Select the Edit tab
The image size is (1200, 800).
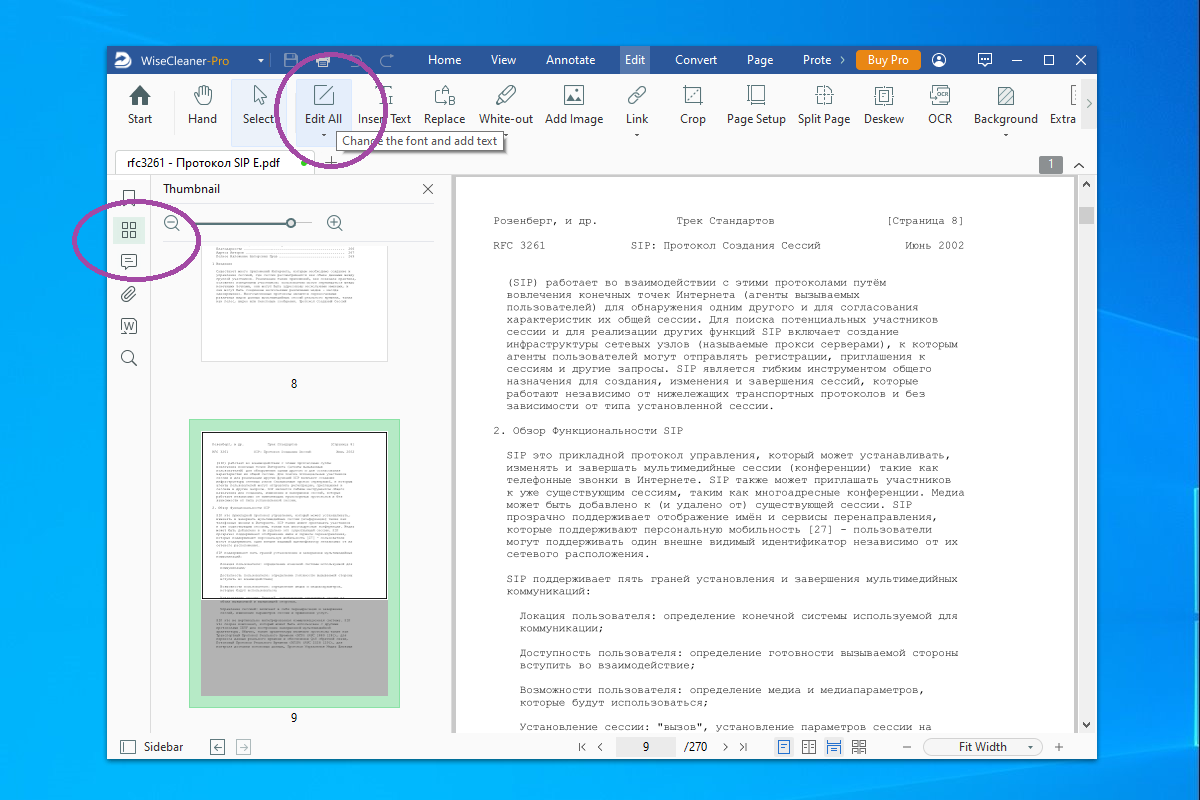coord(635,60)
